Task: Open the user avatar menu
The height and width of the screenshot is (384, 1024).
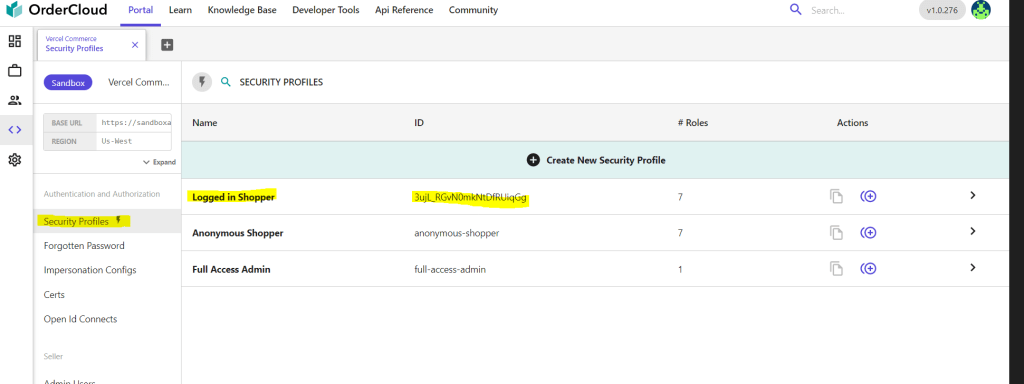Action: click(x=980, y=10)
